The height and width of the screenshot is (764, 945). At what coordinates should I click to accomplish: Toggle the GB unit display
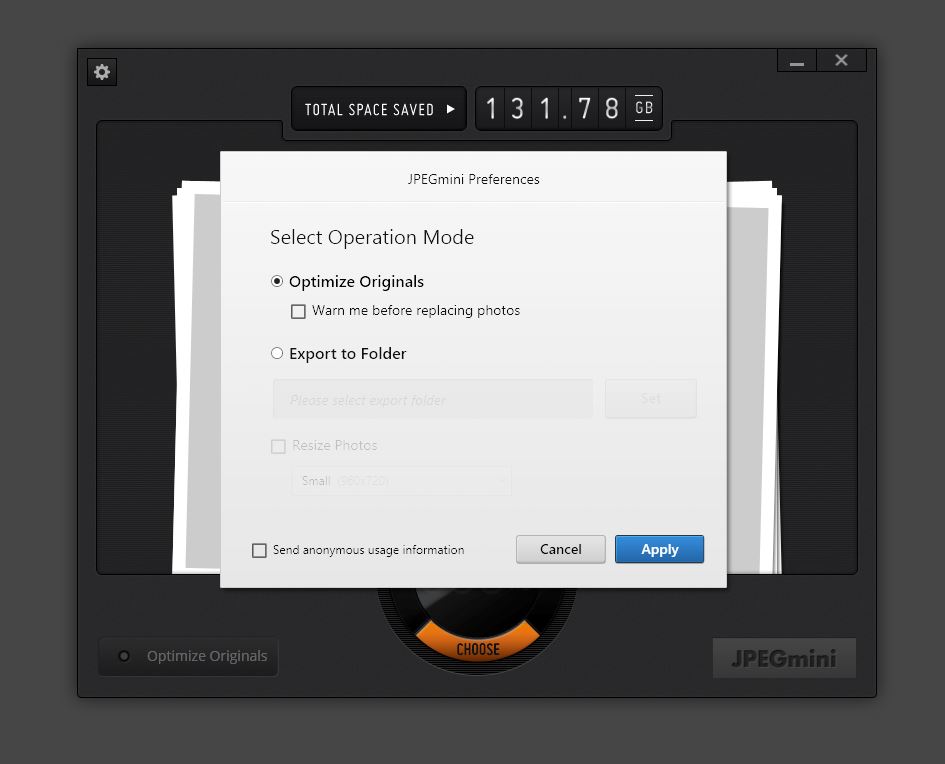click(x=644, y=108)
